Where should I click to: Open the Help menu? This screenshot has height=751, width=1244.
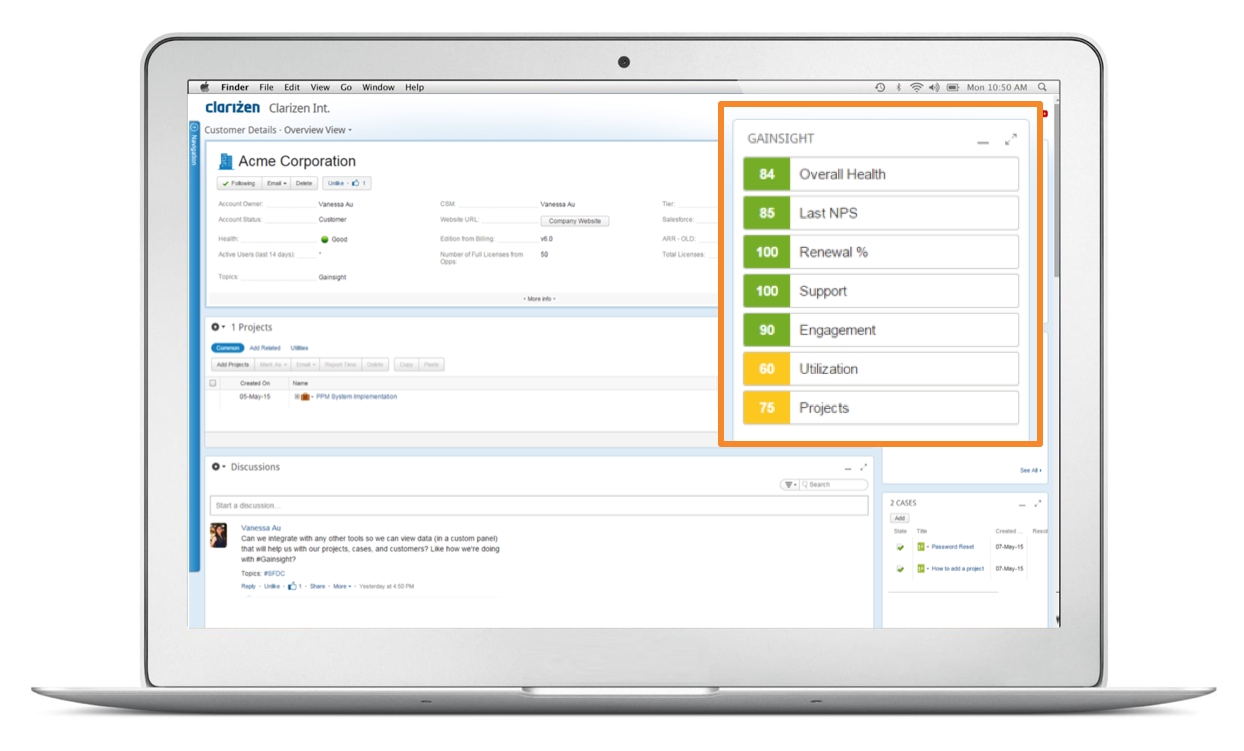point(414,88)
